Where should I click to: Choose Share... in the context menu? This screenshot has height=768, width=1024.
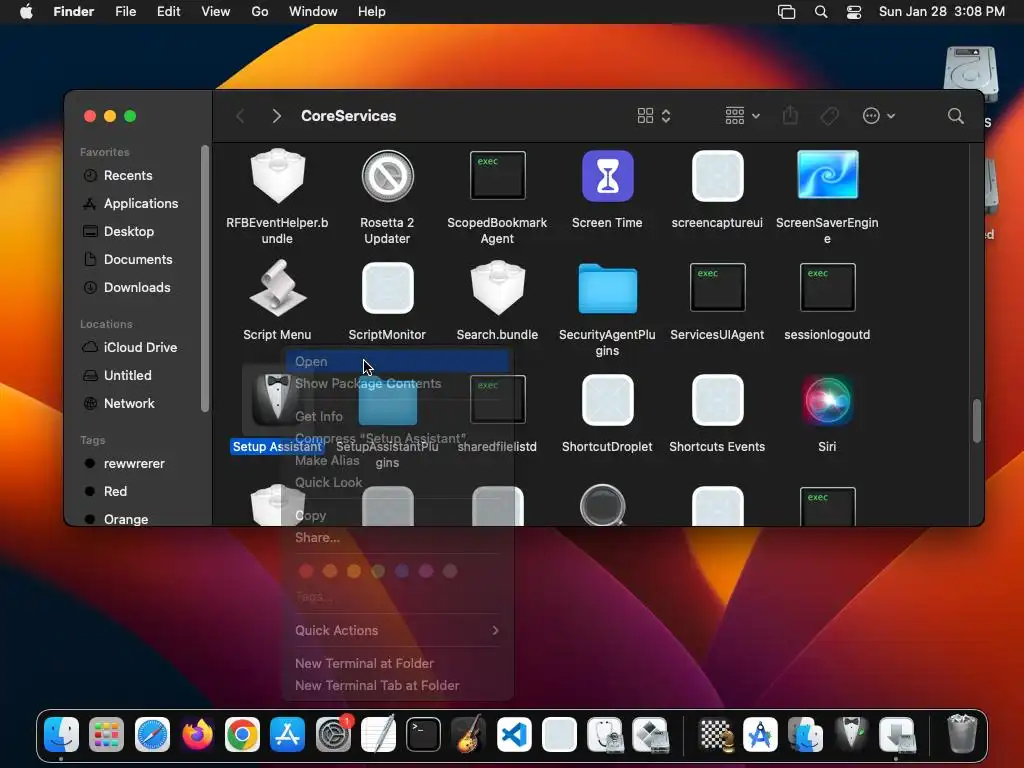pos(397,537)
